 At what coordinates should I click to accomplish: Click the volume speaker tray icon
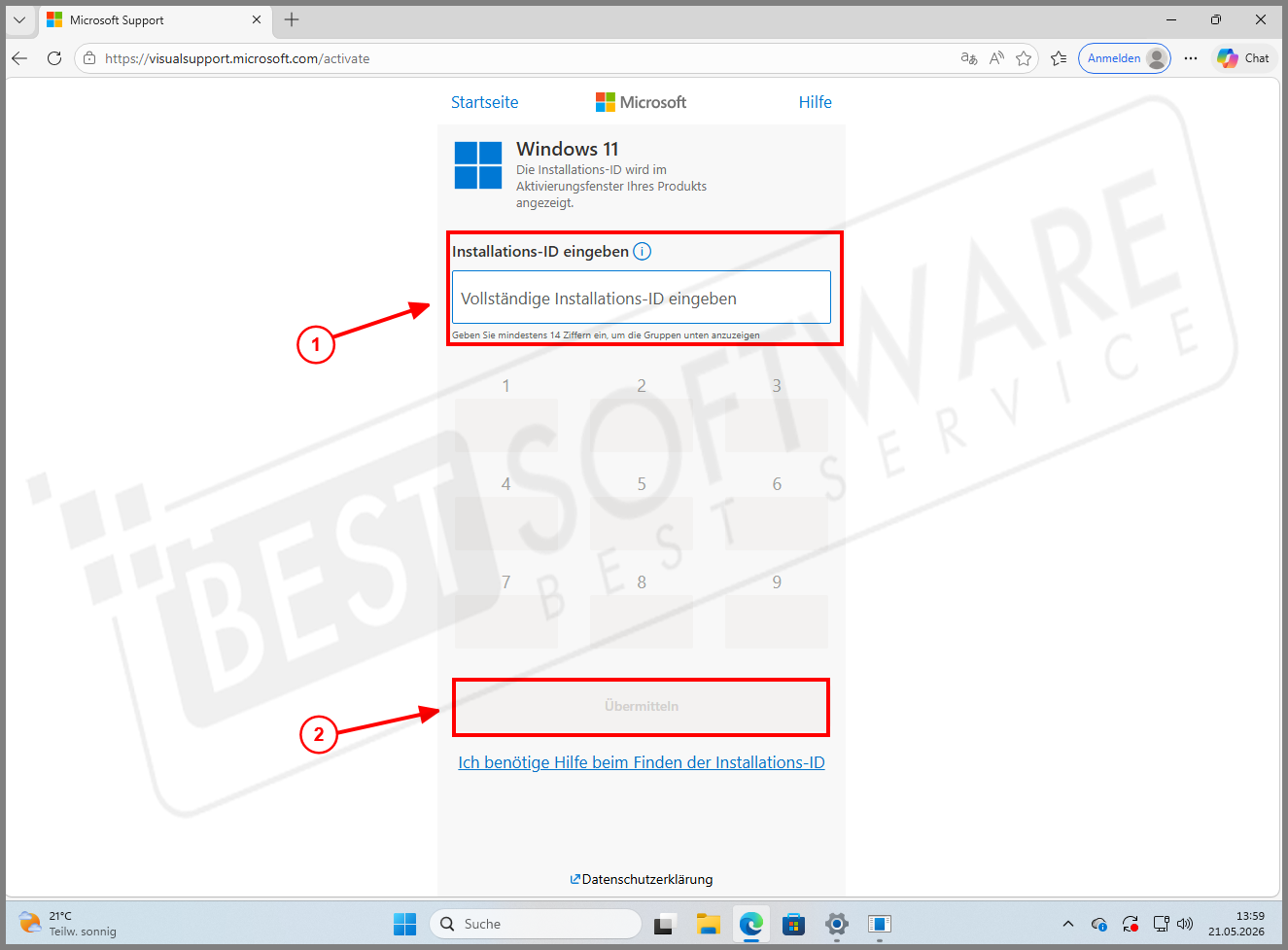1184,924
